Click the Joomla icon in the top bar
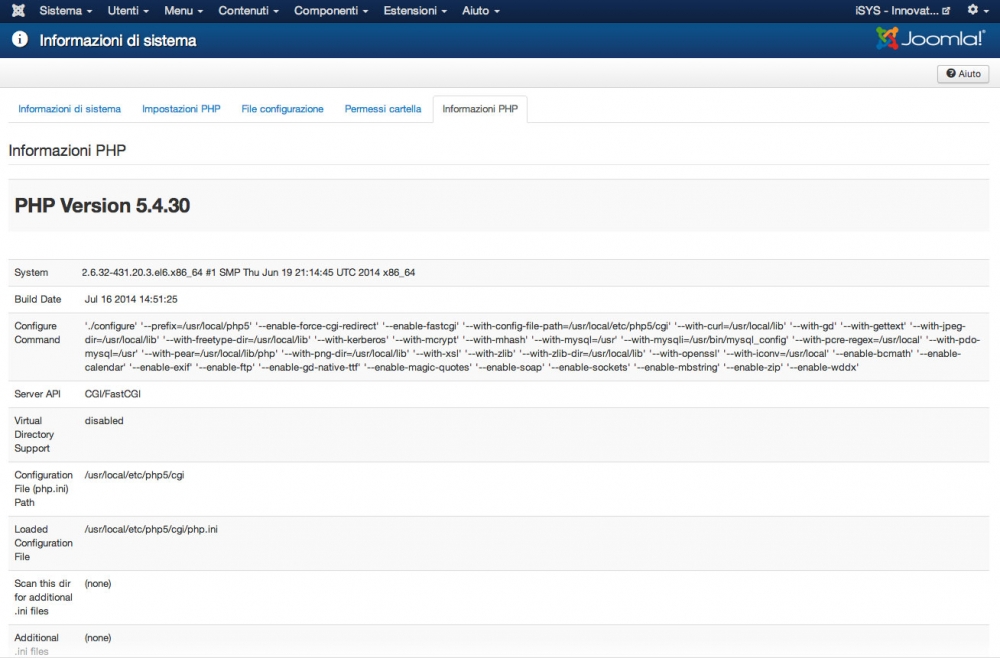The height and width of the screenshot is (658, 1000). pos(18,10)
